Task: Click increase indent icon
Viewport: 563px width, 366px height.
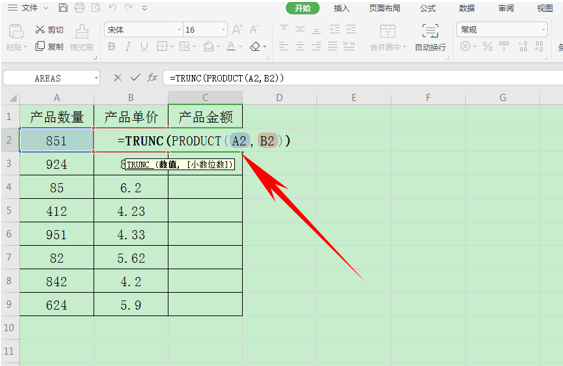Action: [x=351, y=29]
